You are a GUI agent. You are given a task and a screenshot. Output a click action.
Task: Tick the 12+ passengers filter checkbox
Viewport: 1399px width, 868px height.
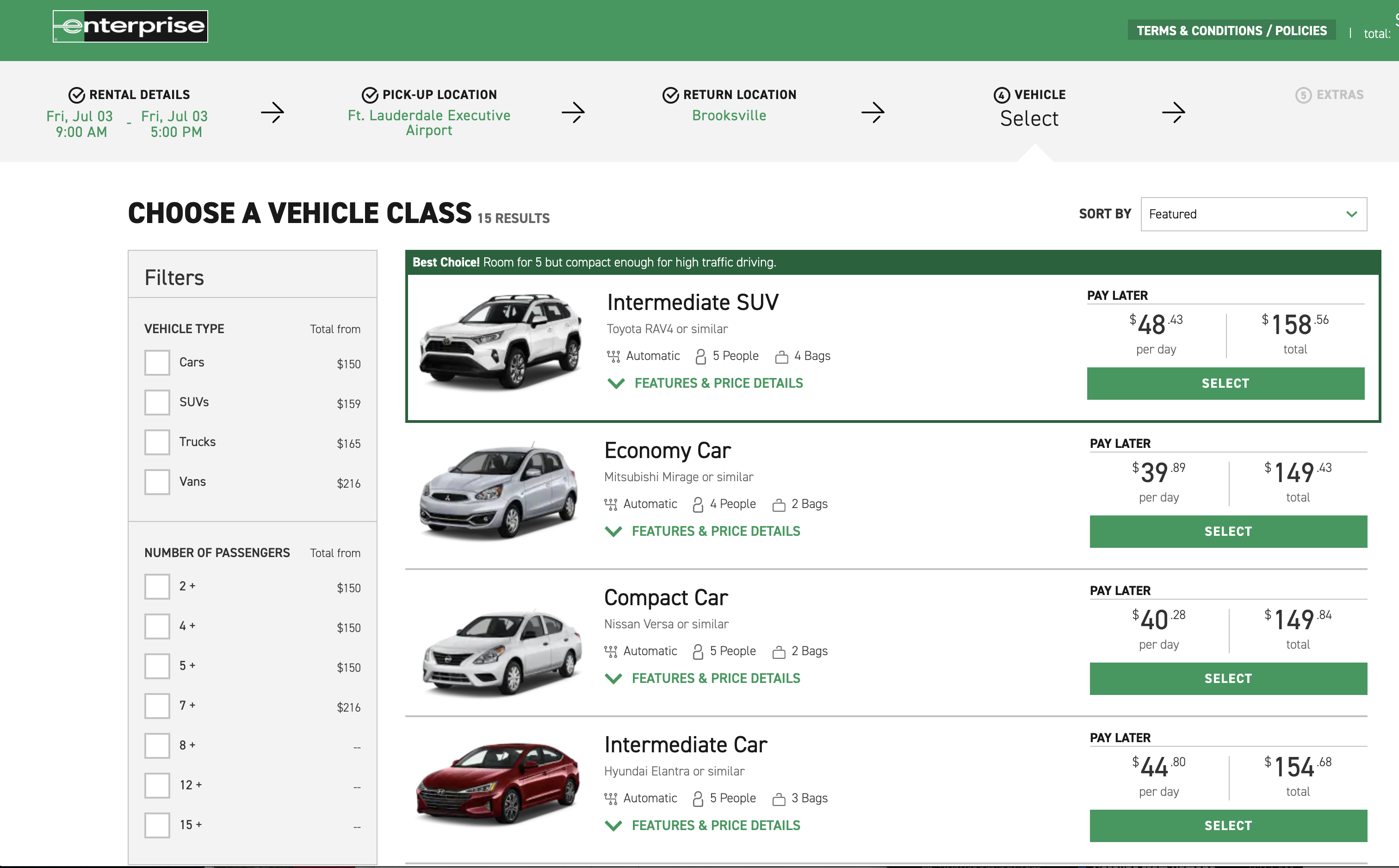157,785
